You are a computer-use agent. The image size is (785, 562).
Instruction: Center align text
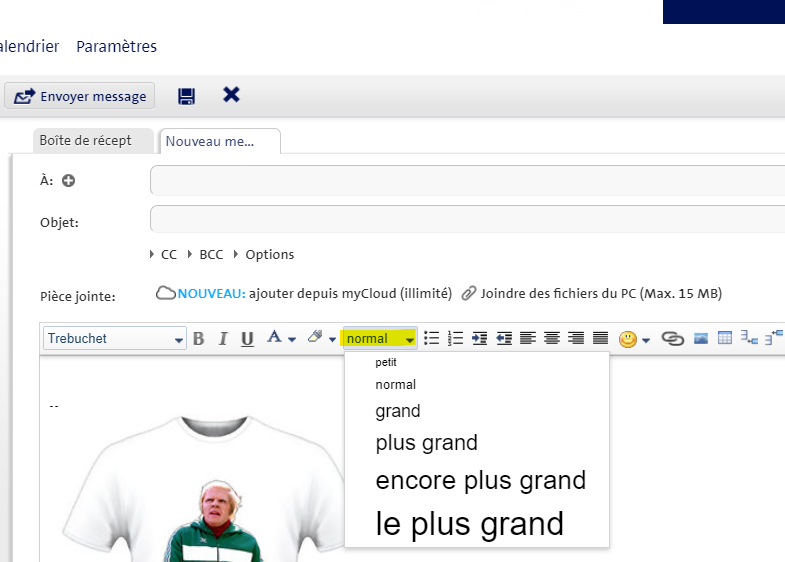(552, 338)
